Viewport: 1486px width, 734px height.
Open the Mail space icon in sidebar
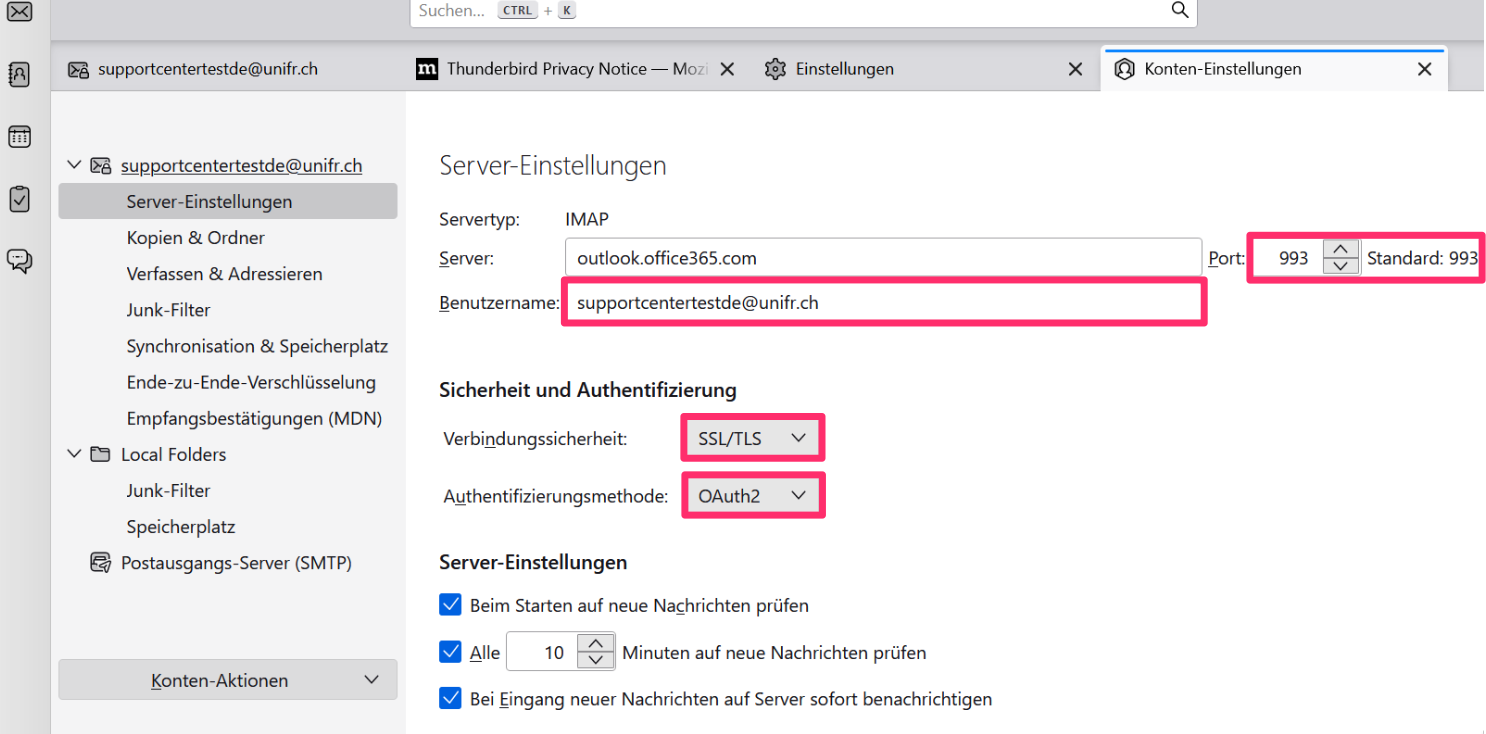click(19, 12)
